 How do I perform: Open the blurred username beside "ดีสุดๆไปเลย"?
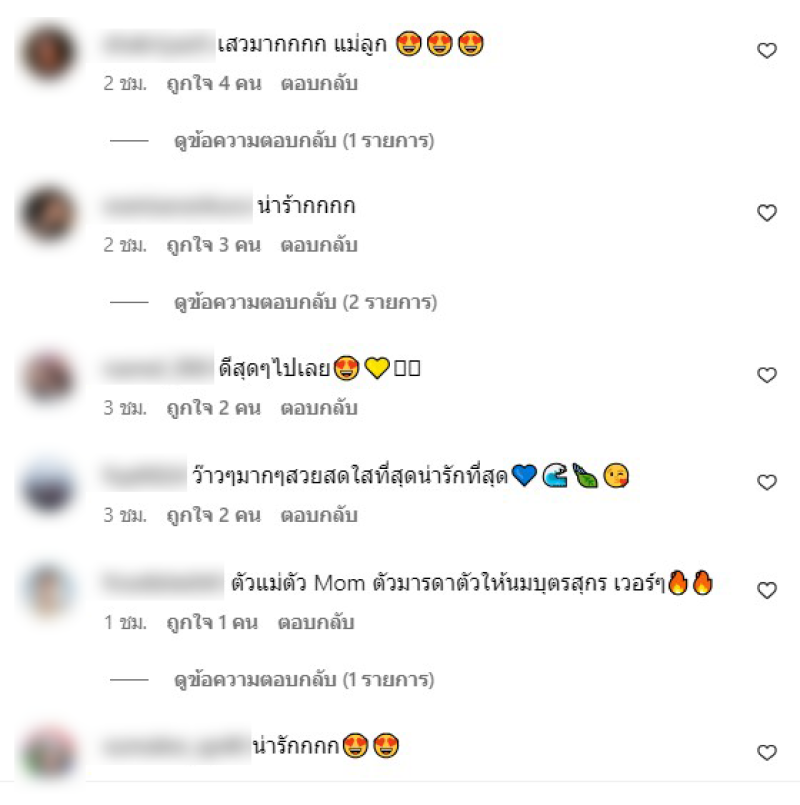pos(158,368)
